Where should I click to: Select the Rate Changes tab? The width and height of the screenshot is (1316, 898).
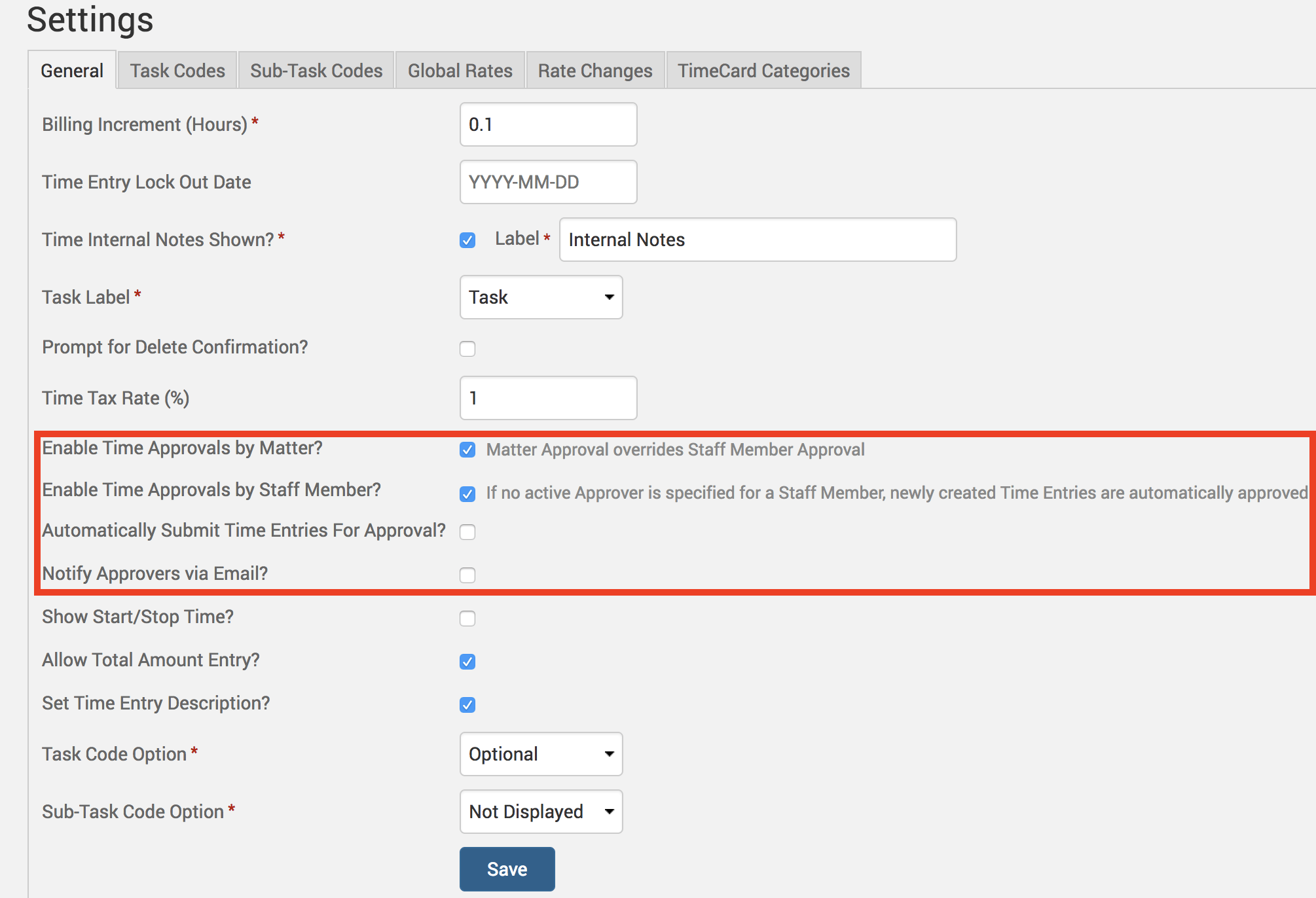(594, 71)
